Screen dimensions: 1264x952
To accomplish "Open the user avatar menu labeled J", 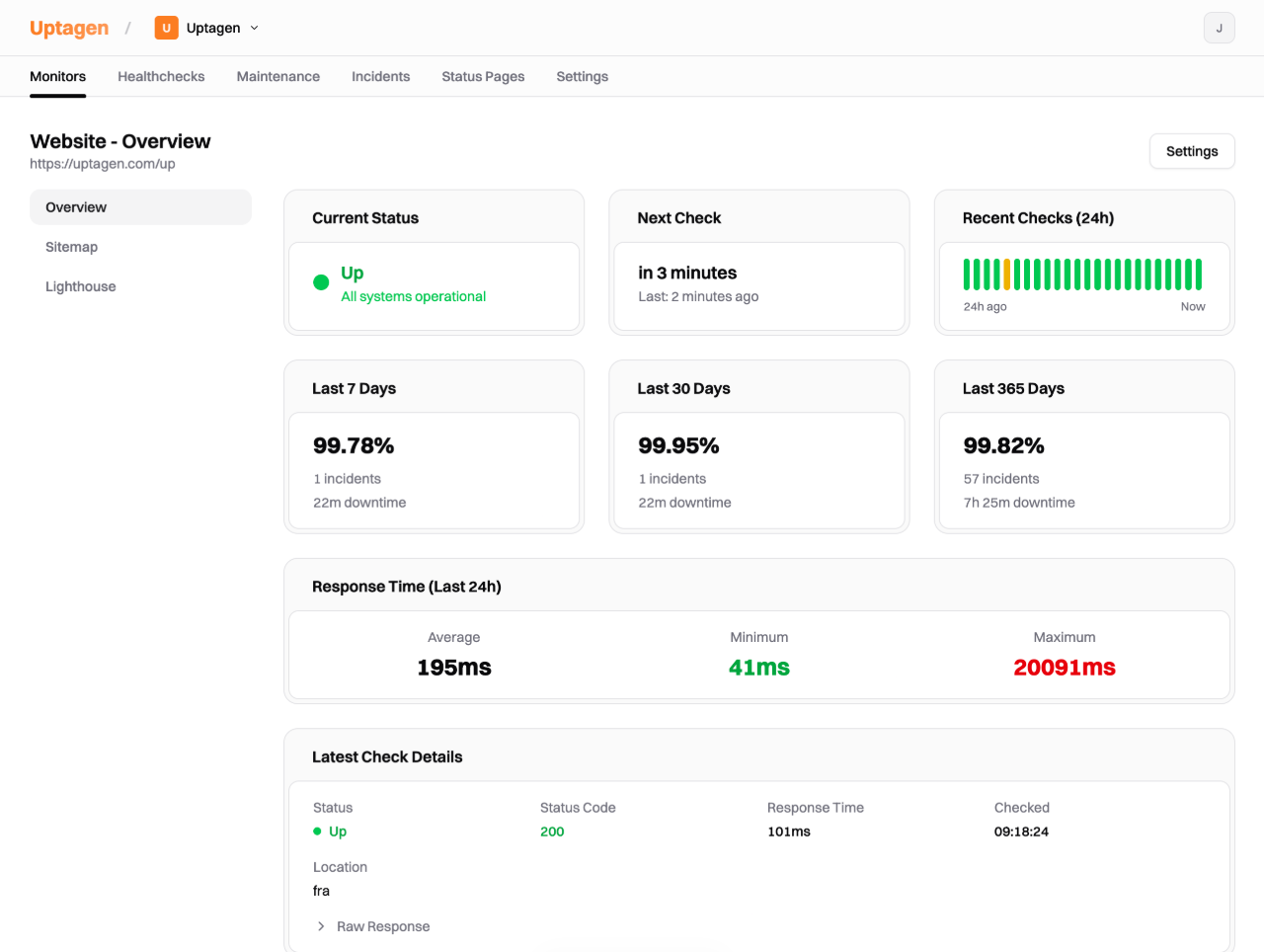I will point(1219,28).
